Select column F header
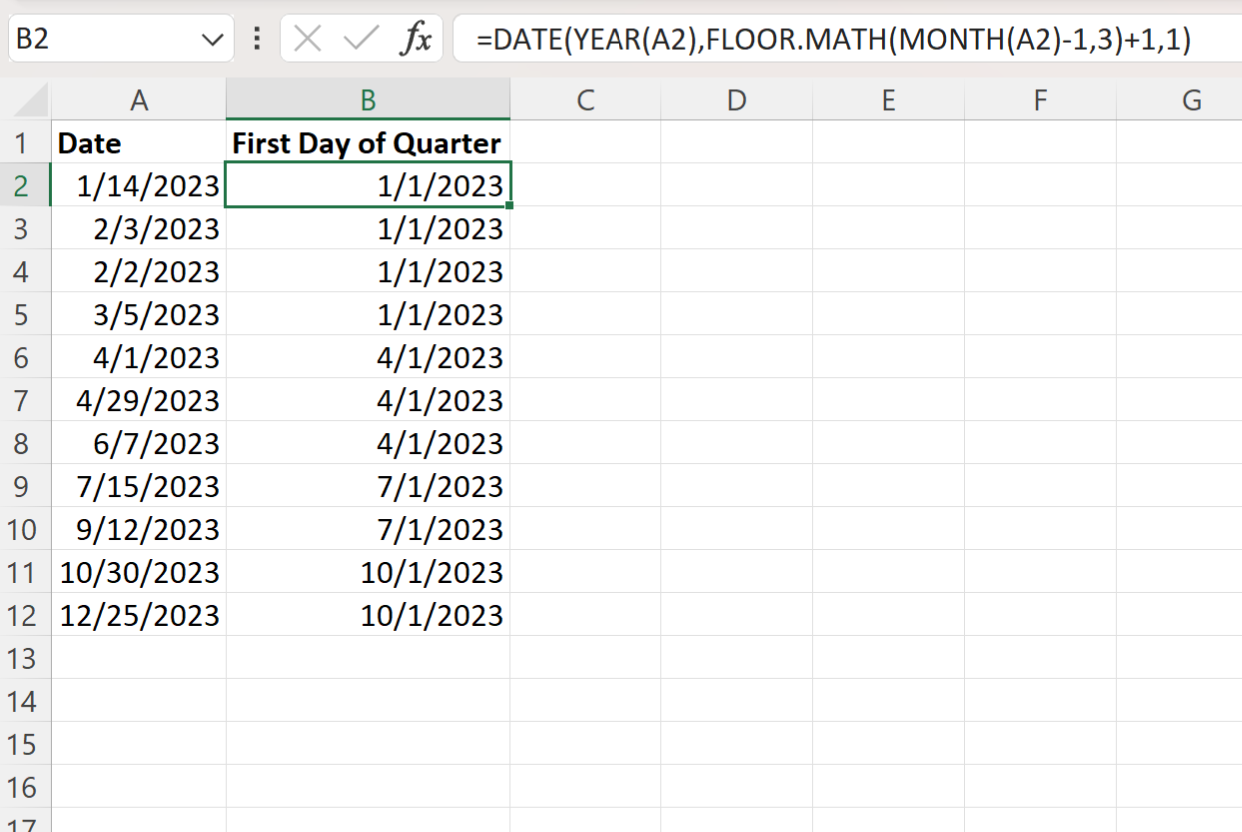 click(x=1040, y=100)
